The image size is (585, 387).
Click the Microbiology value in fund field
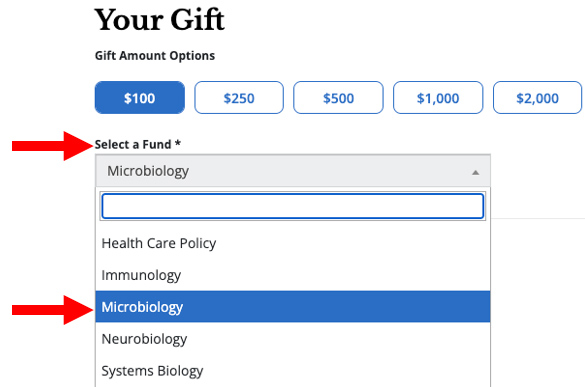tap(148, 171)
